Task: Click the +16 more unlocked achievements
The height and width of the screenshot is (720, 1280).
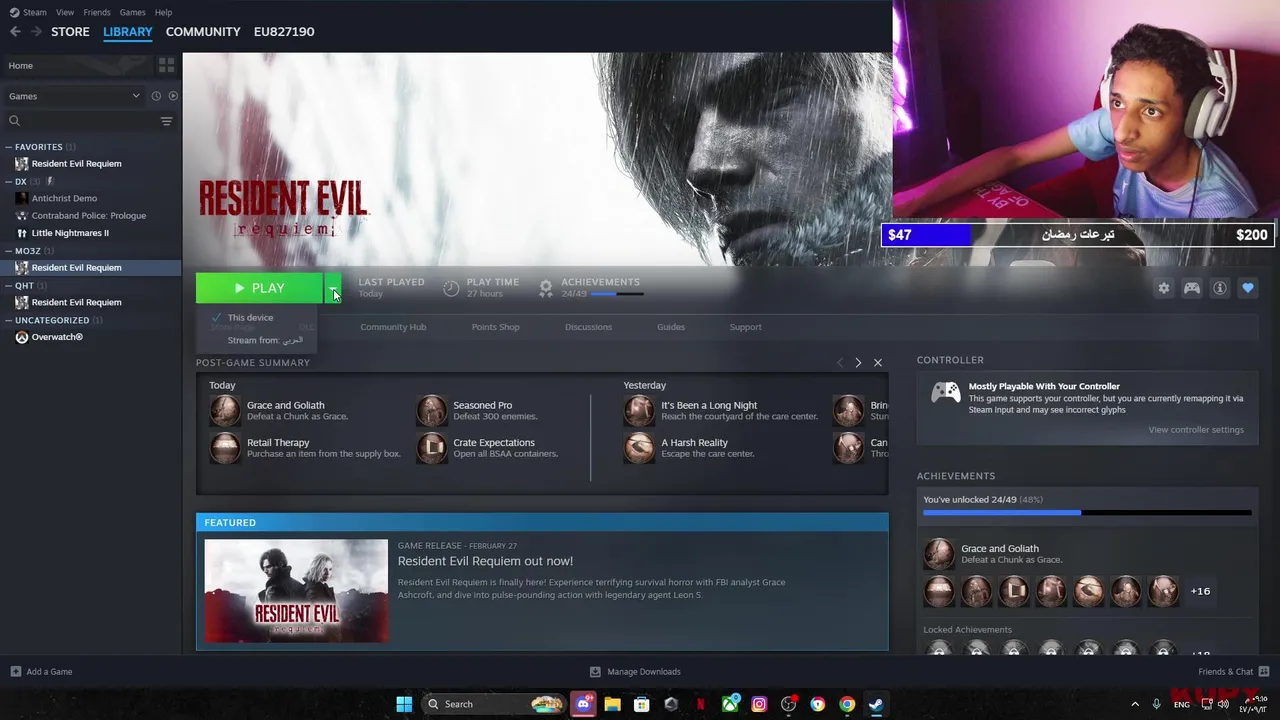Action: [x=1200, y=591]
